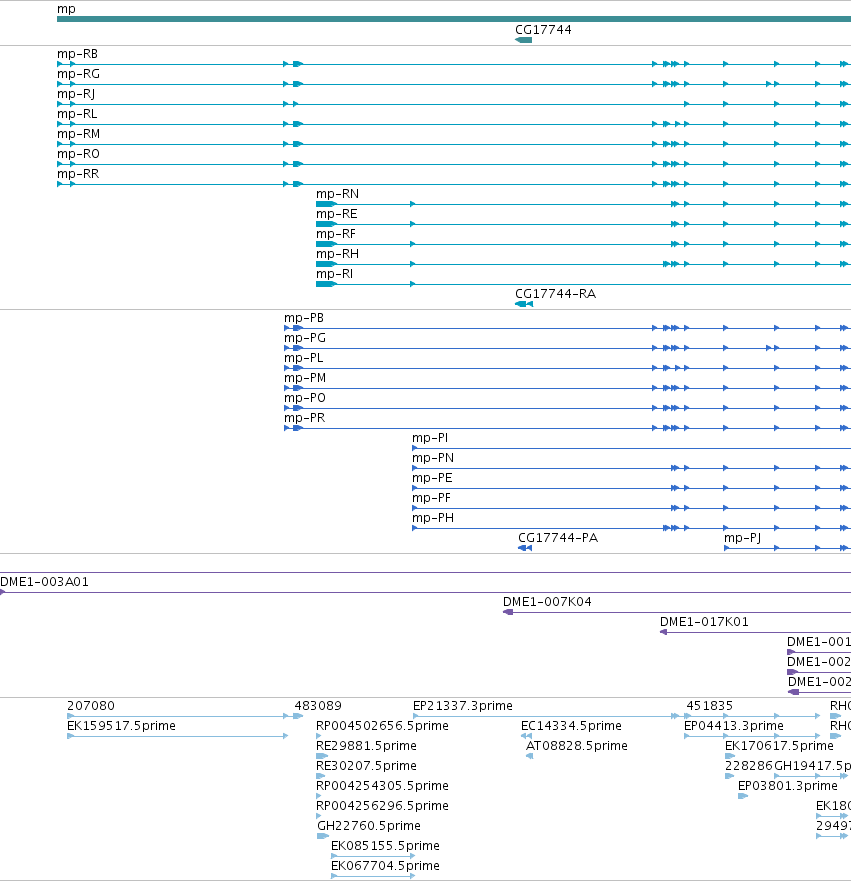
Task: Select the EST label '451835'
Action: 709,706
